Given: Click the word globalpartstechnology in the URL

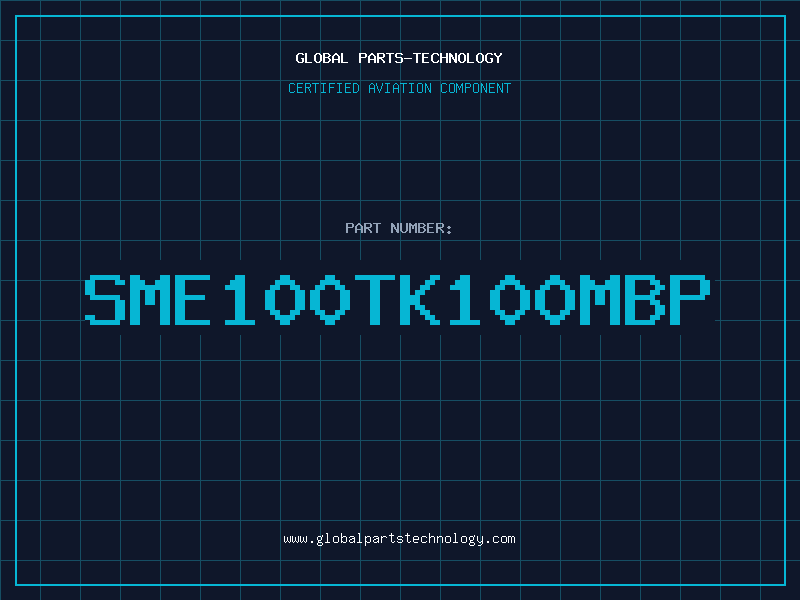Looking at the screenshot, I should point(399,539).
